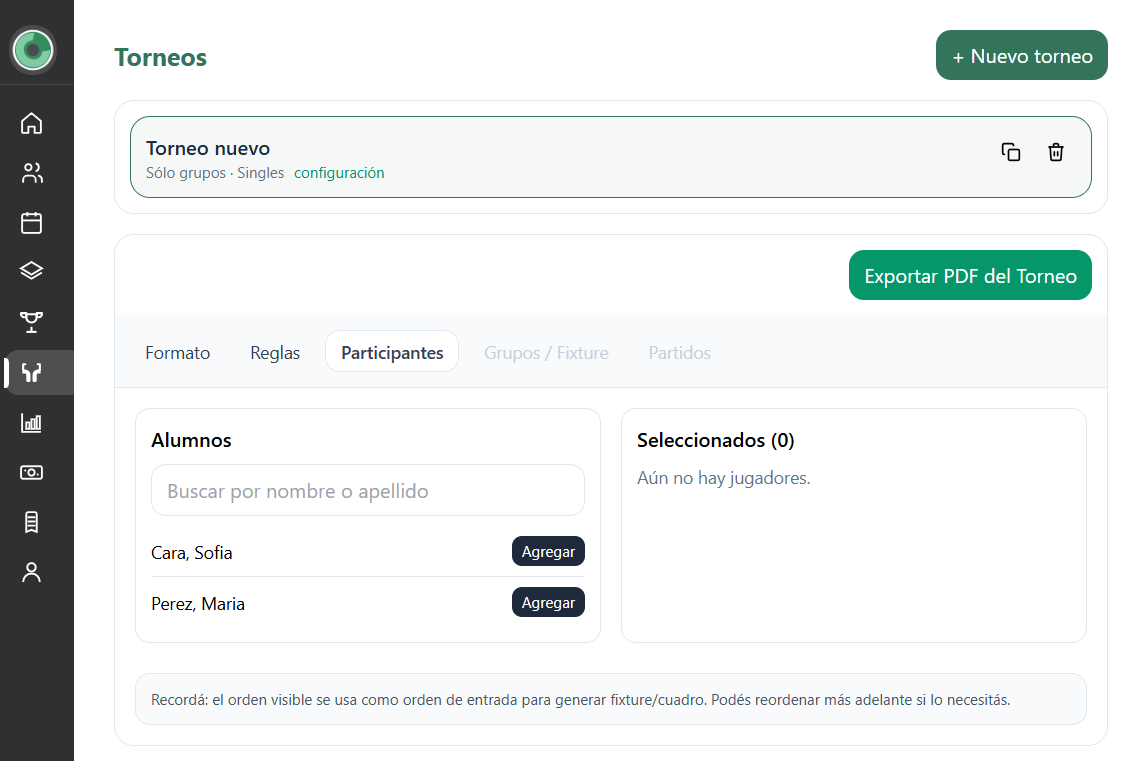Click the app logo at top left

(33, 49)
